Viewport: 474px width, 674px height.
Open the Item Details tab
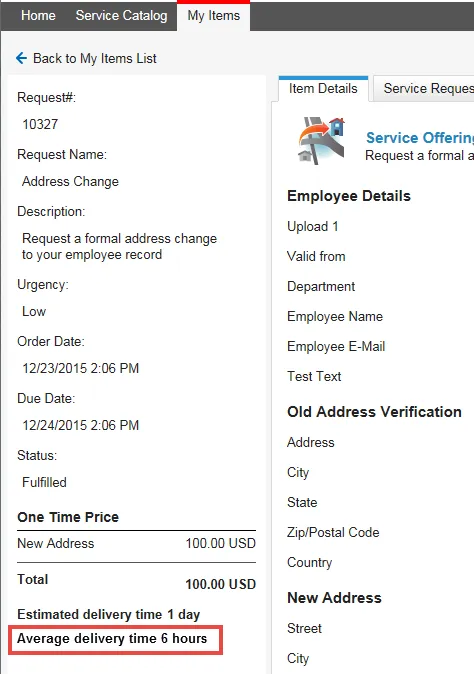pos(323,89)
